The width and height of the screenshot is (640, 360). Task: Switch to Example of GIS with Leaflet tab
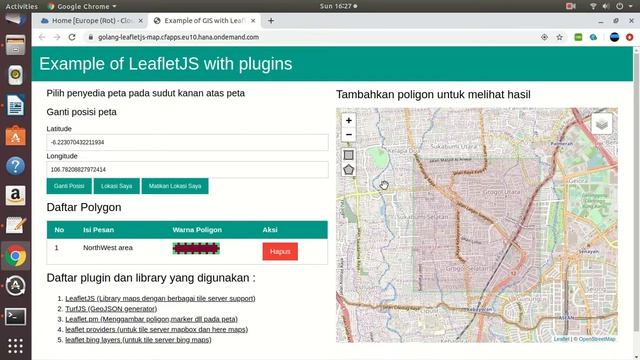tap(204, 20)
